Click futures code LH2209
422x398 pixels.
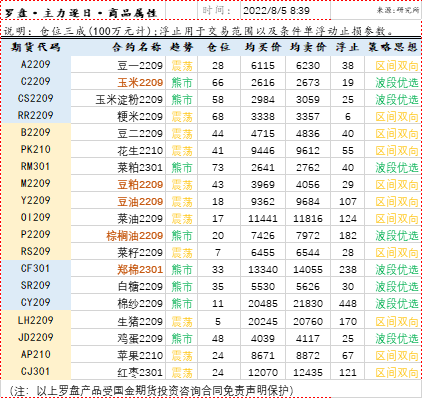coord(36,320)
